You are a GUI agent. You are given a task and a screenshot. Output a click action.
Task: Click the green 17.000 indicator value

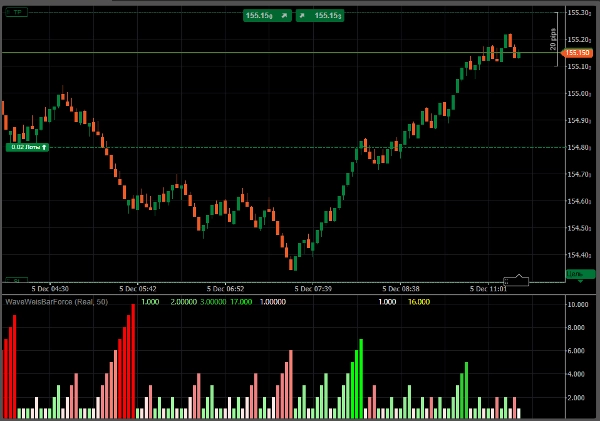tap(241, 301)
